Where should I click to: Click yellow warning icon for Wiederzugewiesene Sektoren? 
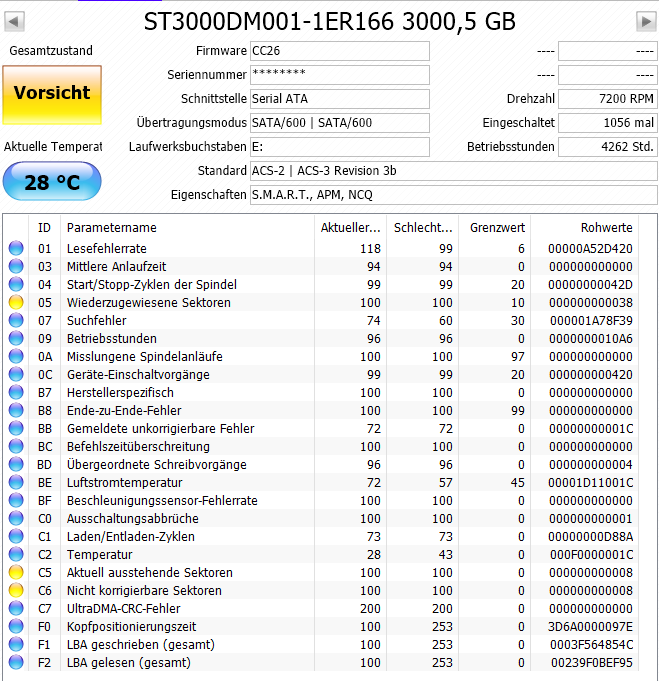pos(16,302)
